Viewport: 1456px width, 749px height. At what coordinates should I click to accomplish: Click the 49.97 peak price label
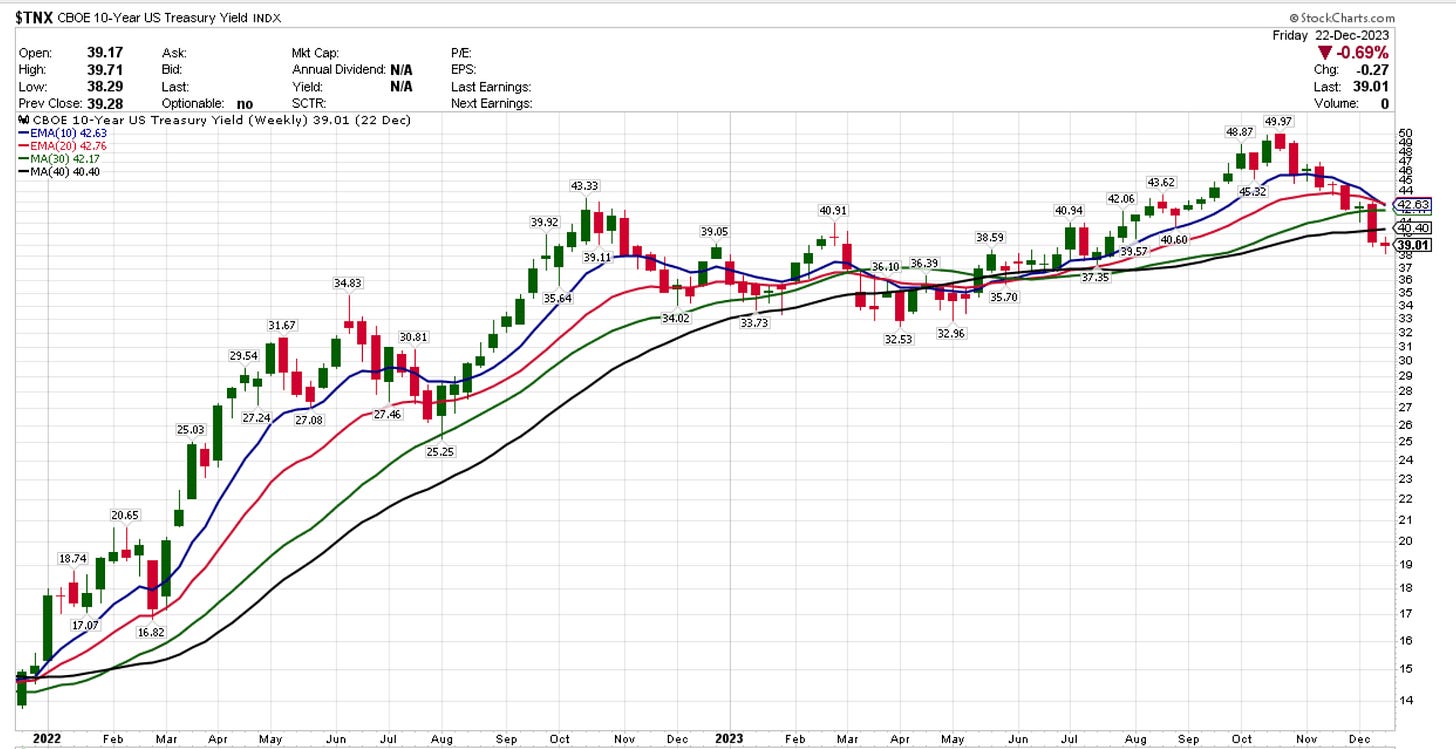coord(1278,121)
